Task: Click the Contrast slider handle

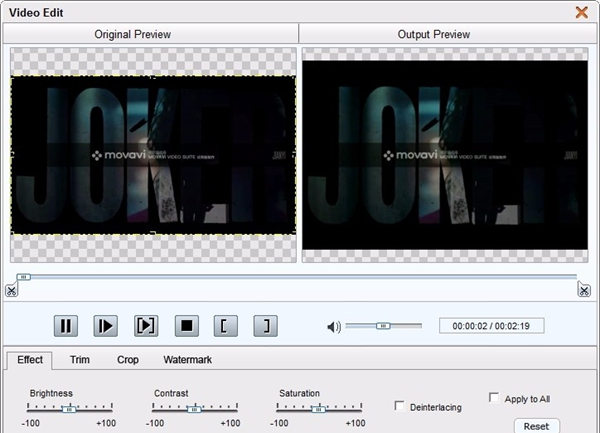Action: tap(194, 409)
